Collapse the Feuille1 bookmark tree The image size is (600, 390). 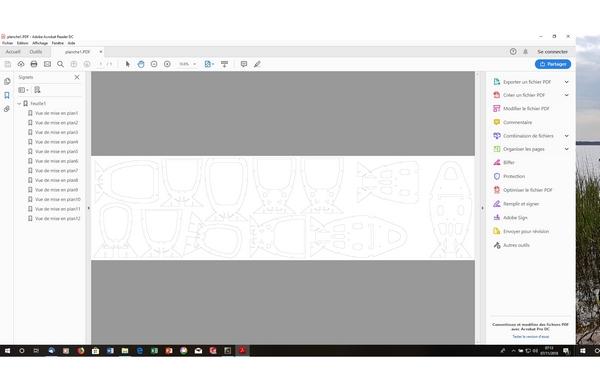(x=19, y=103)
